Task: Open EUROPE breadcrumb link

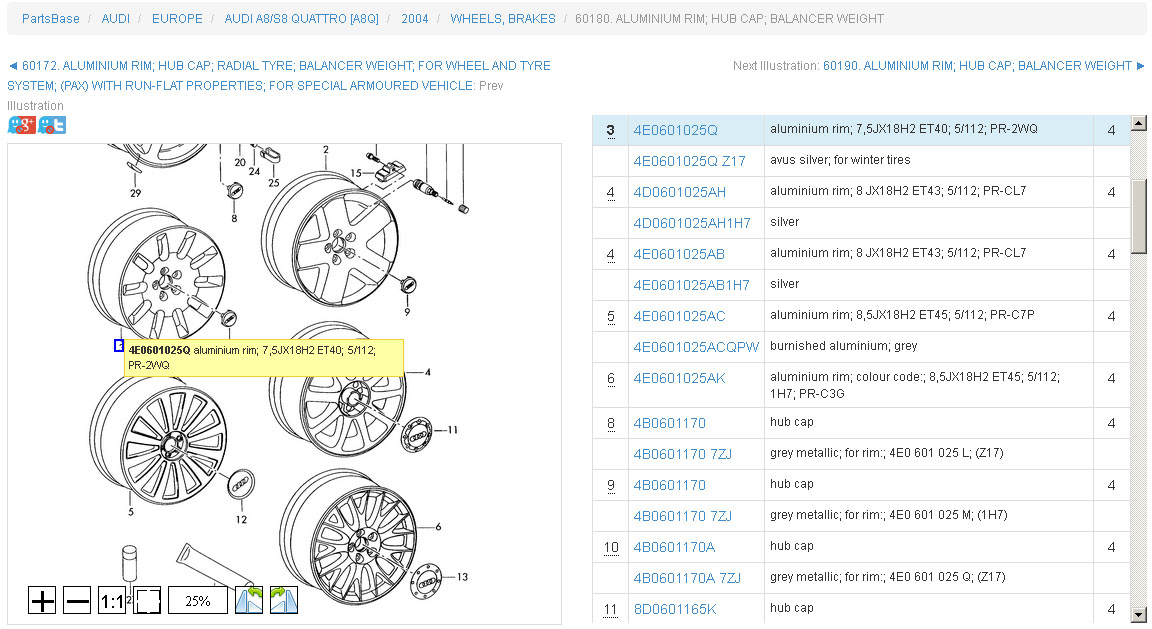Action: pos(177,19)
